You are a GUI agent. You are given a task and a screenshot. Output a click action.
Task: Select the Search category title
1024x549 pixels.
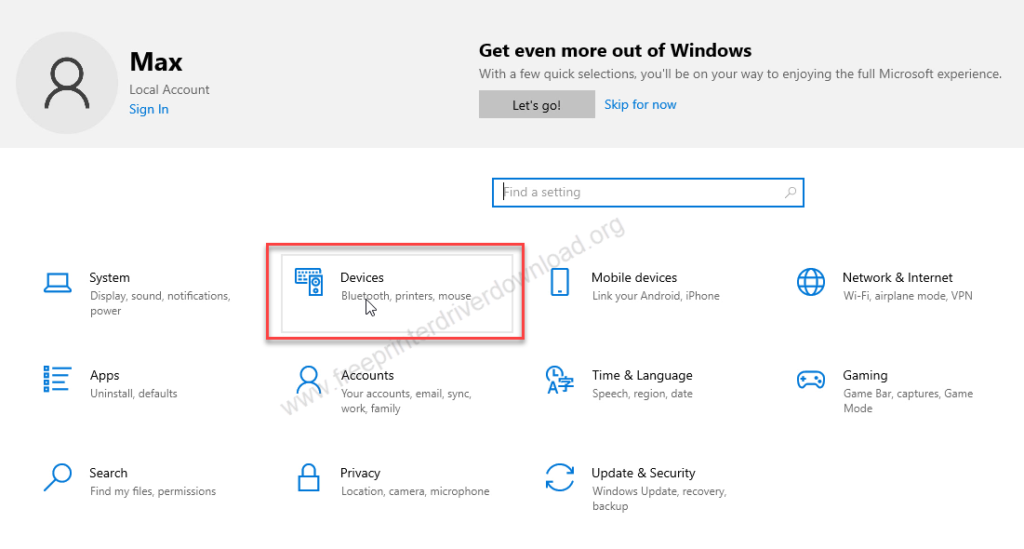click(x=108, y=473)
